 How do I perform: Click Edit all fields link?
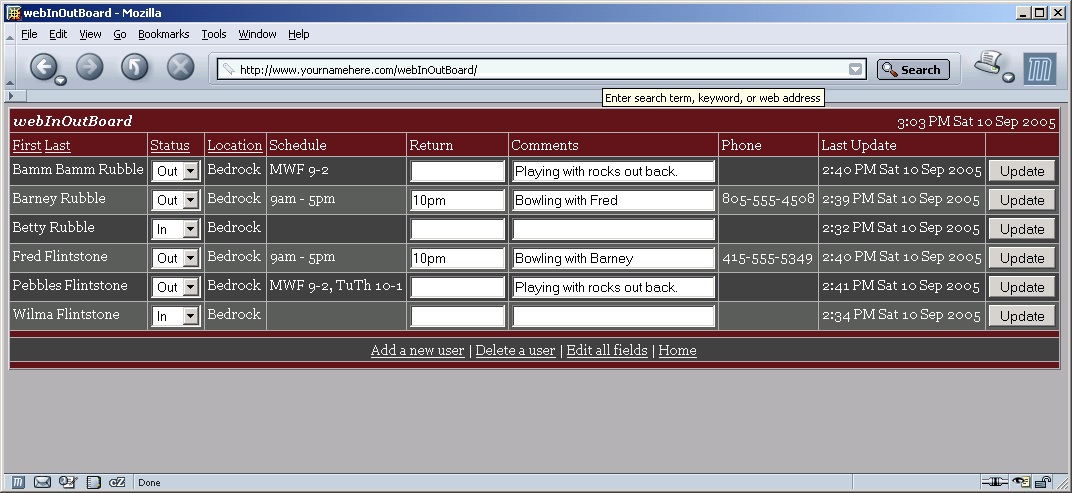tap(606, 350)
